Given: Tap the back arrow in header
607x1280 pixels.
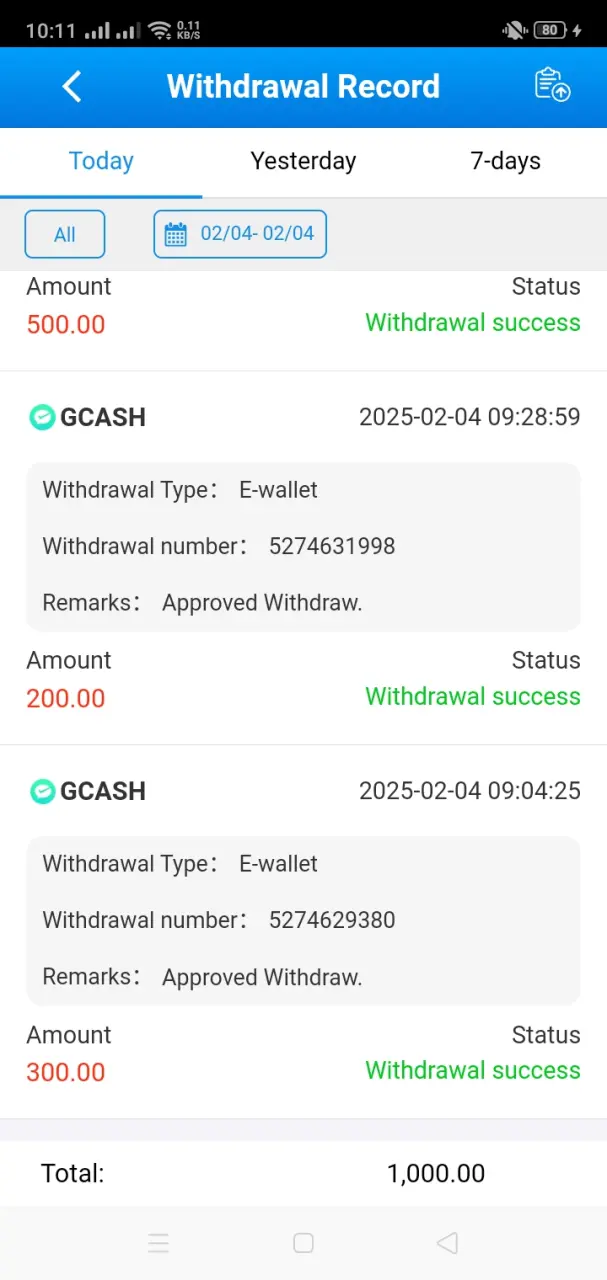Looking at the screenshot, I should pyautogui.click(x=72, y=86).
